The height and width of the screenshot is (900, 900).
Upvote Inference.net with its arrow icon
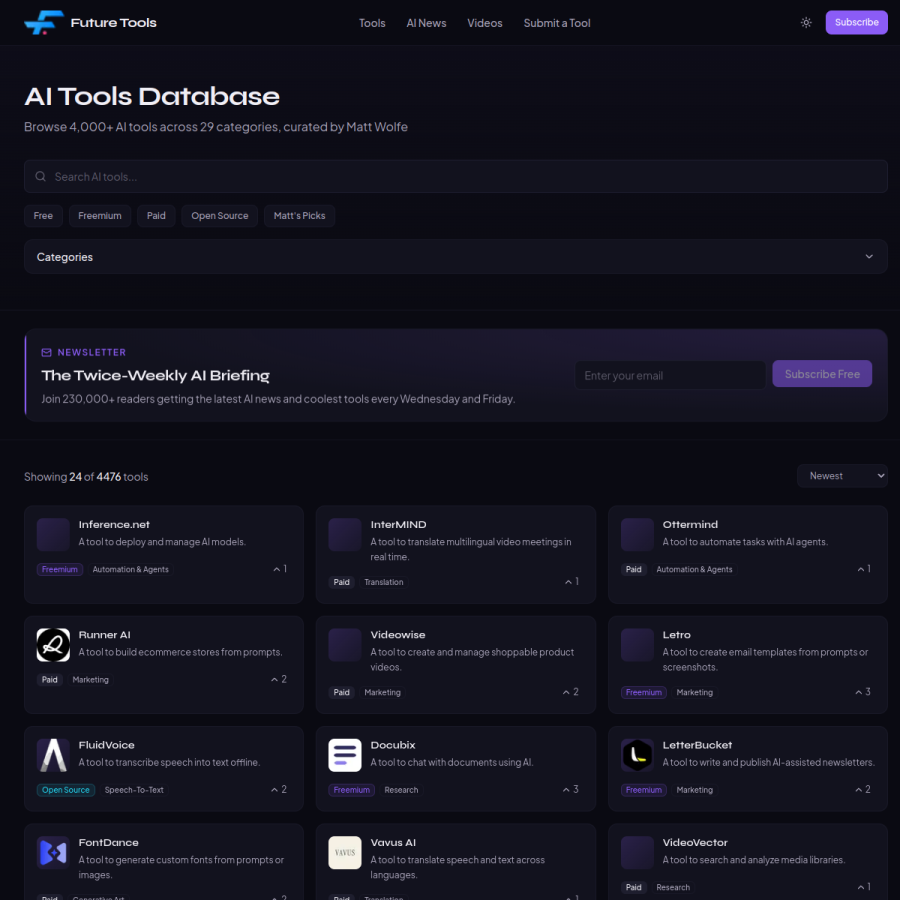277,569
